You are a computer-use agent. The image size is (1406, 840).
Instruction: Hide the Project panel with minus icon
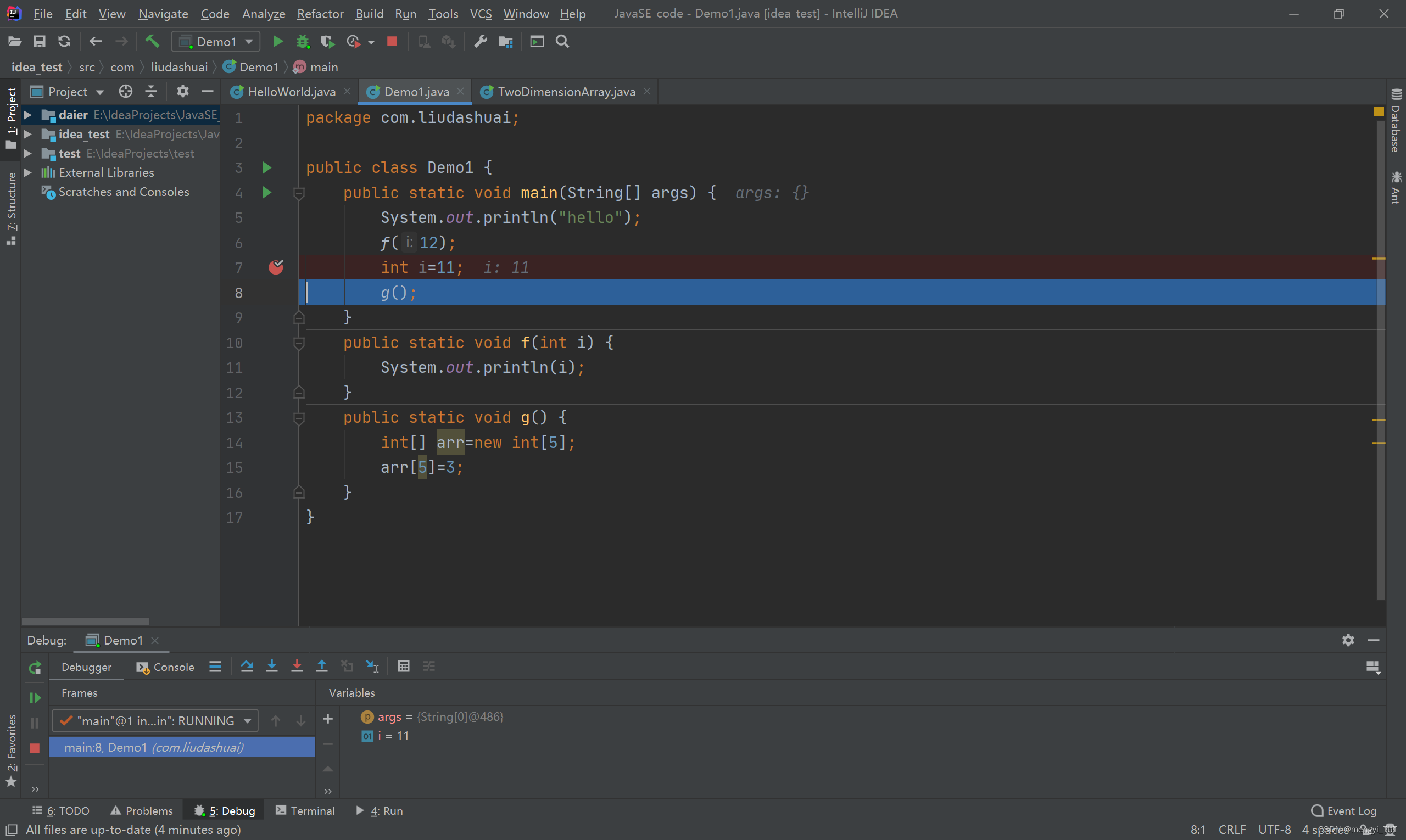[x=207, y=91]
